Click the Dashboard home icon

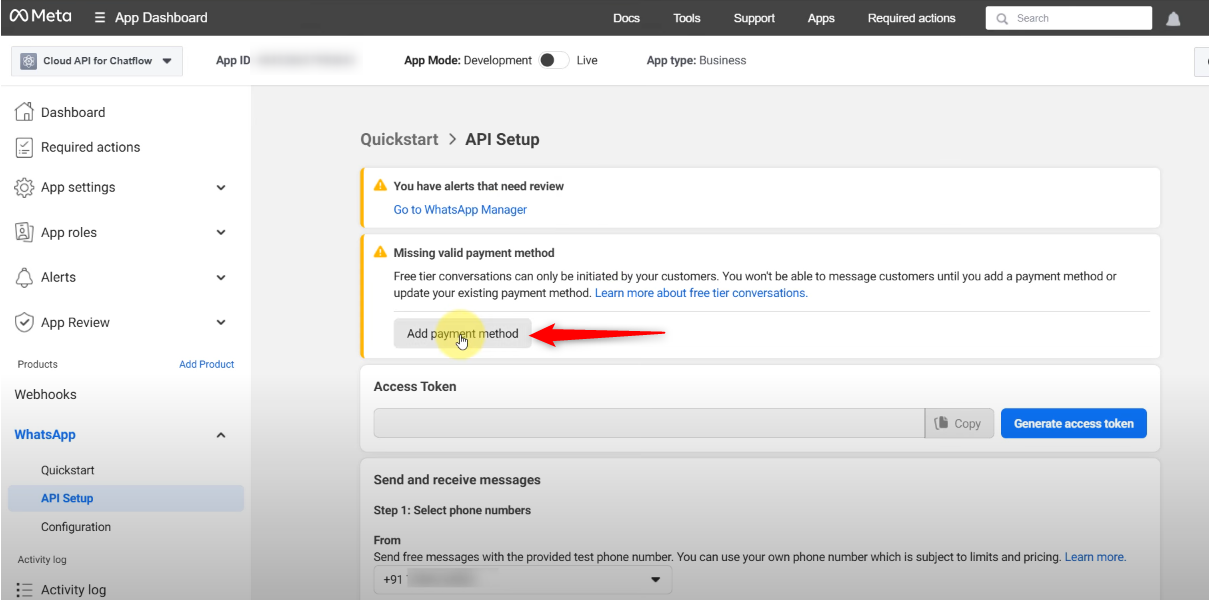point(25,112)
